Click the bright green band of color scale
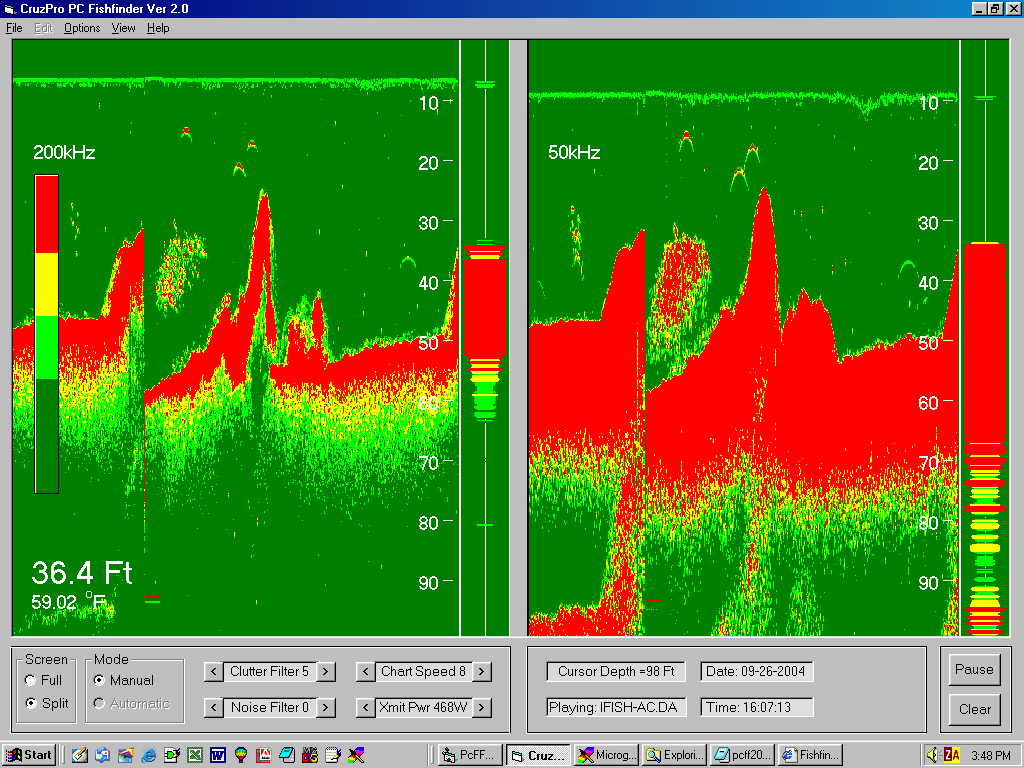 (46, 347)
